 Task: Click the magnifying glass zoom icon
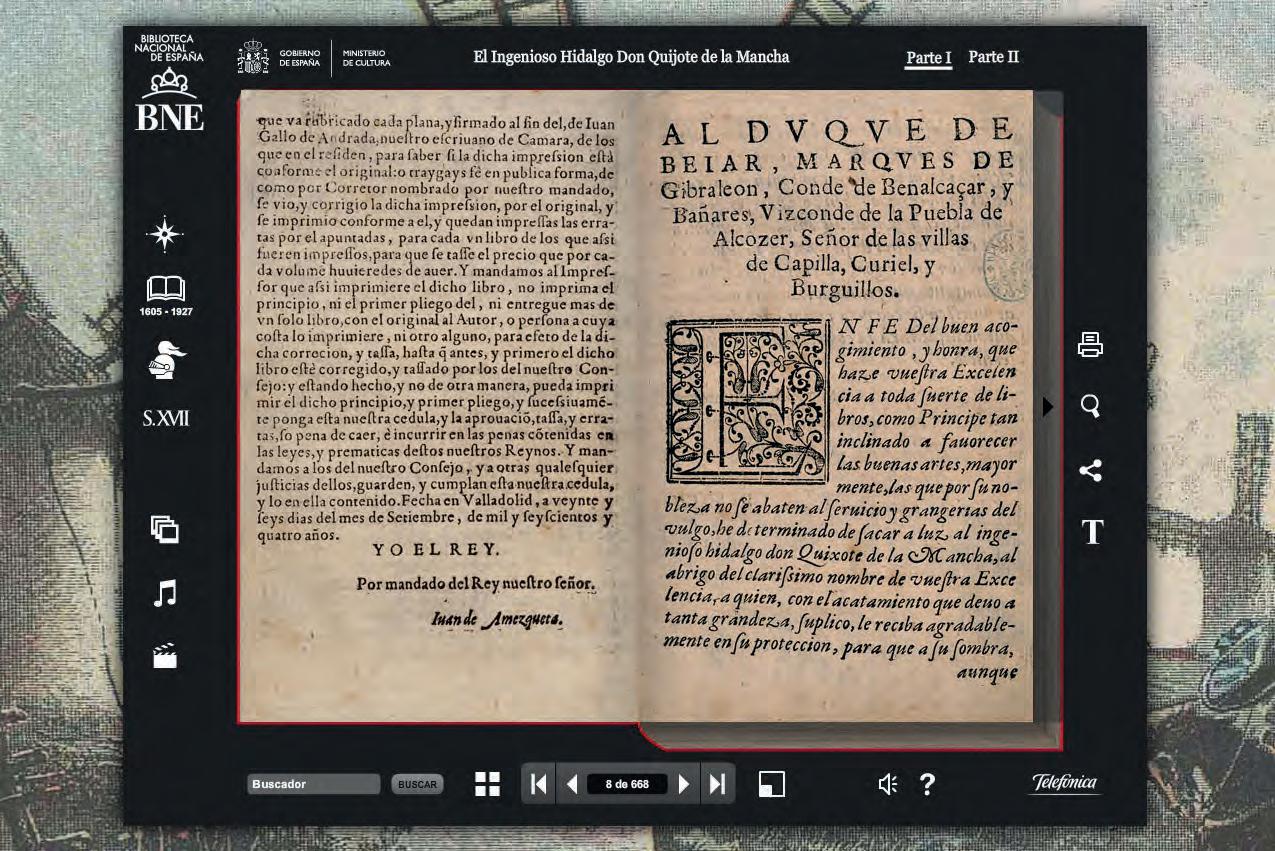click(1091, 406)
